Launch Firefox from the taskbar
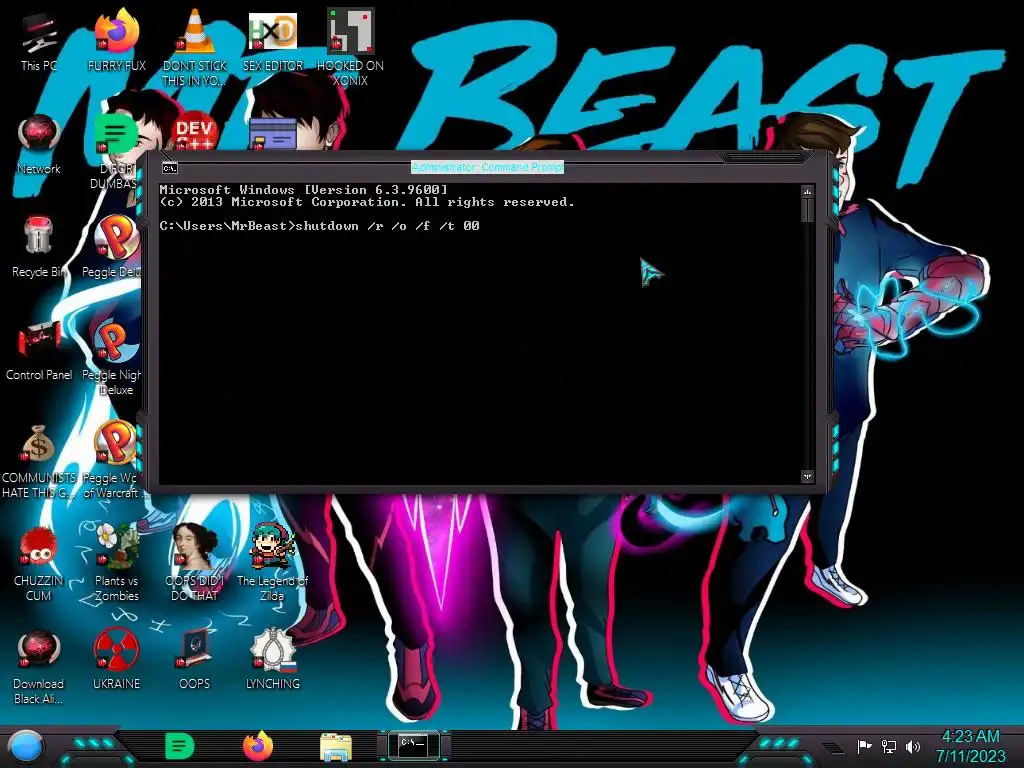The height and width of the screenshot is (768, 1024). (258, 746)
